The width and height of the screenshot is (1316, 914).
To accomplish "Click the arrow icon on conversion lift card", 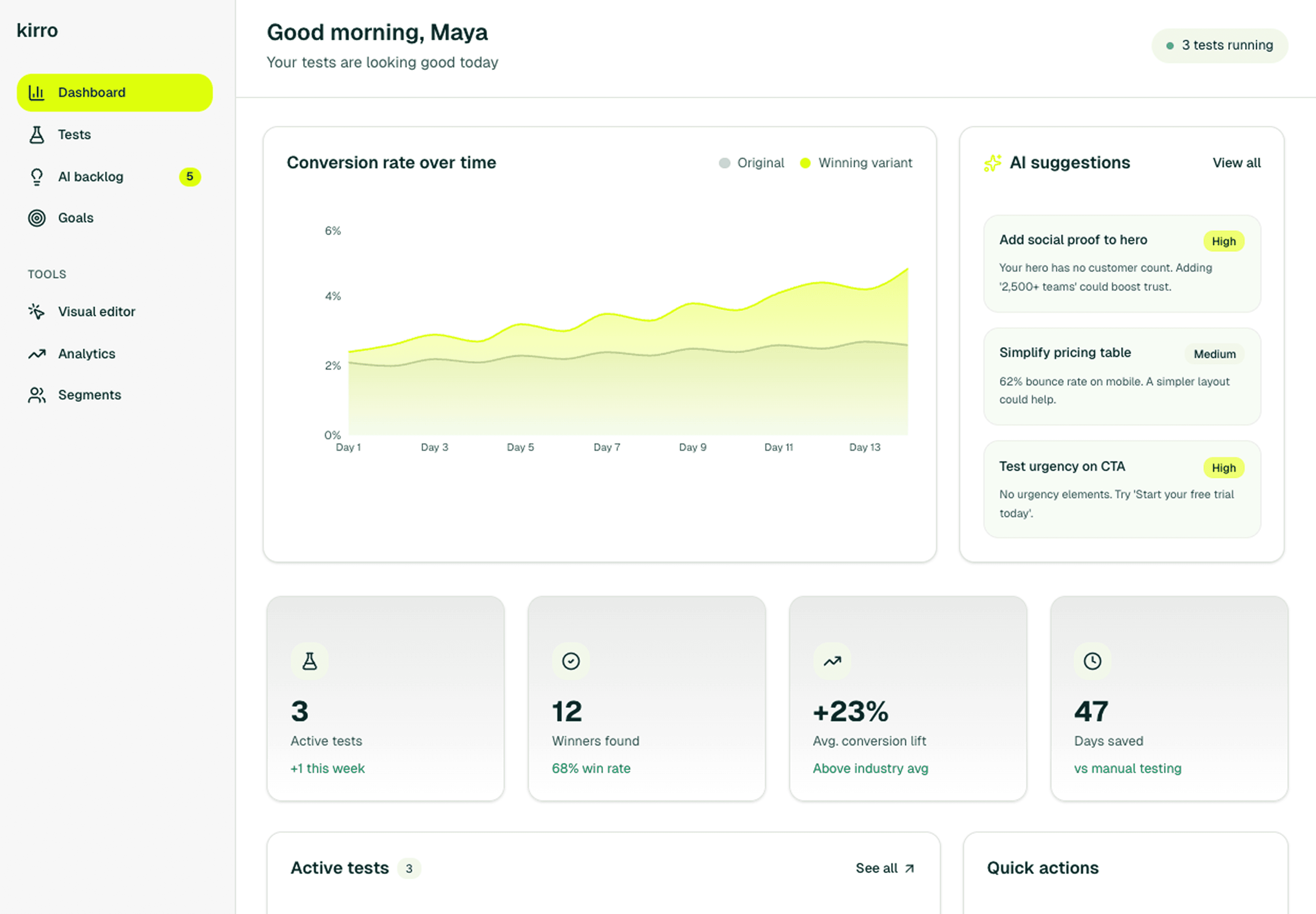I will (831, 660).
